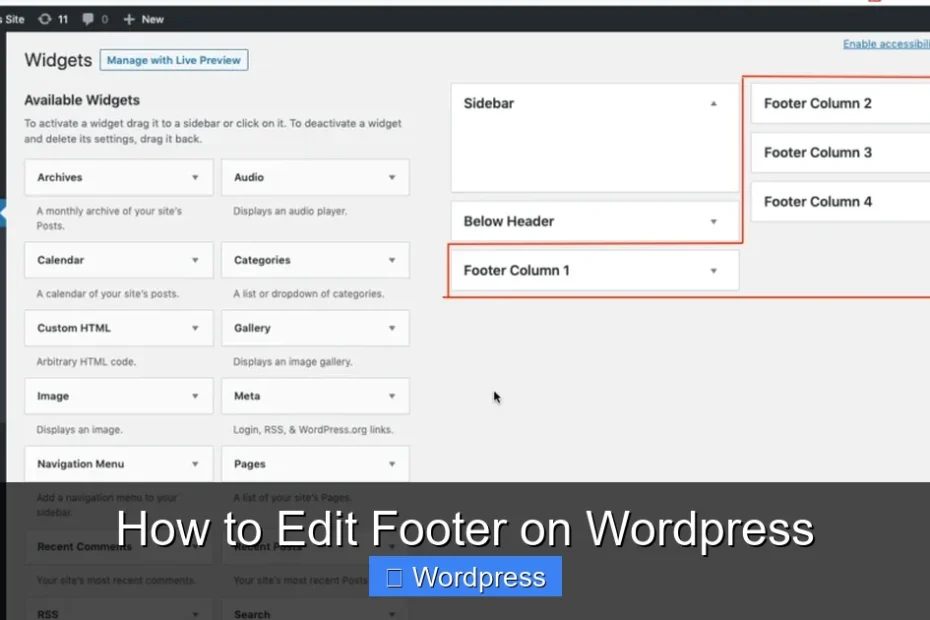Select the Custom HTML widget title
Screen dimensions: 930x620
click(74, 328)
